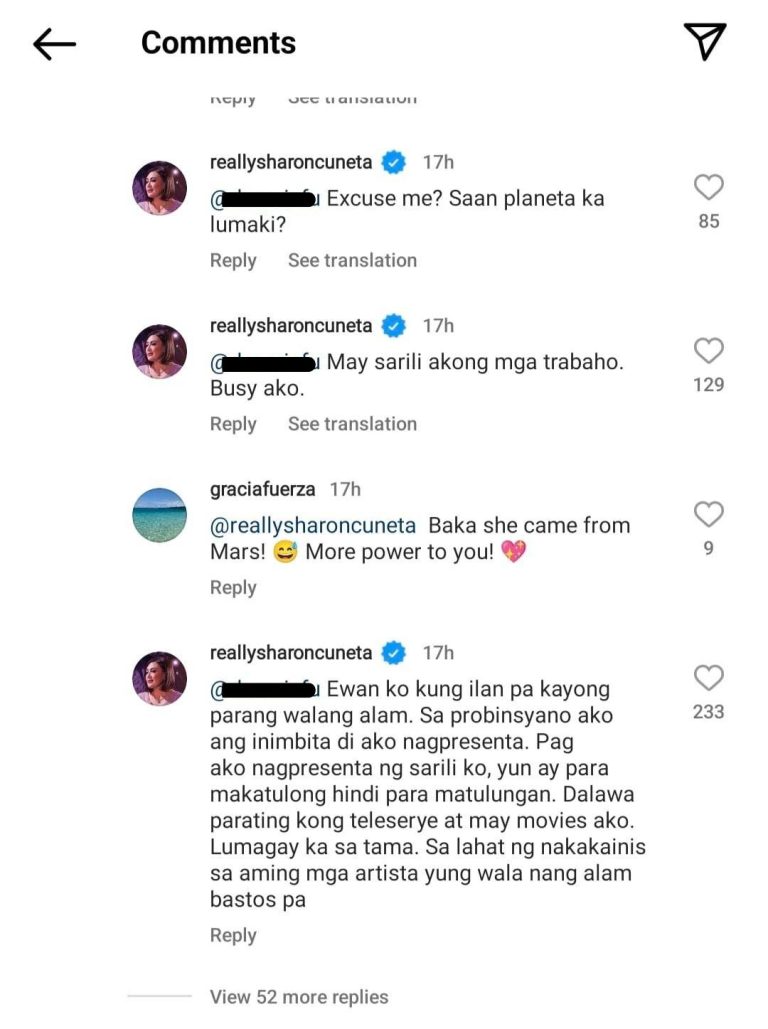This screenshot has width=768, height=1029.
Task: Reply to graciafuerza's comment
Action: [x=233, y=587]
